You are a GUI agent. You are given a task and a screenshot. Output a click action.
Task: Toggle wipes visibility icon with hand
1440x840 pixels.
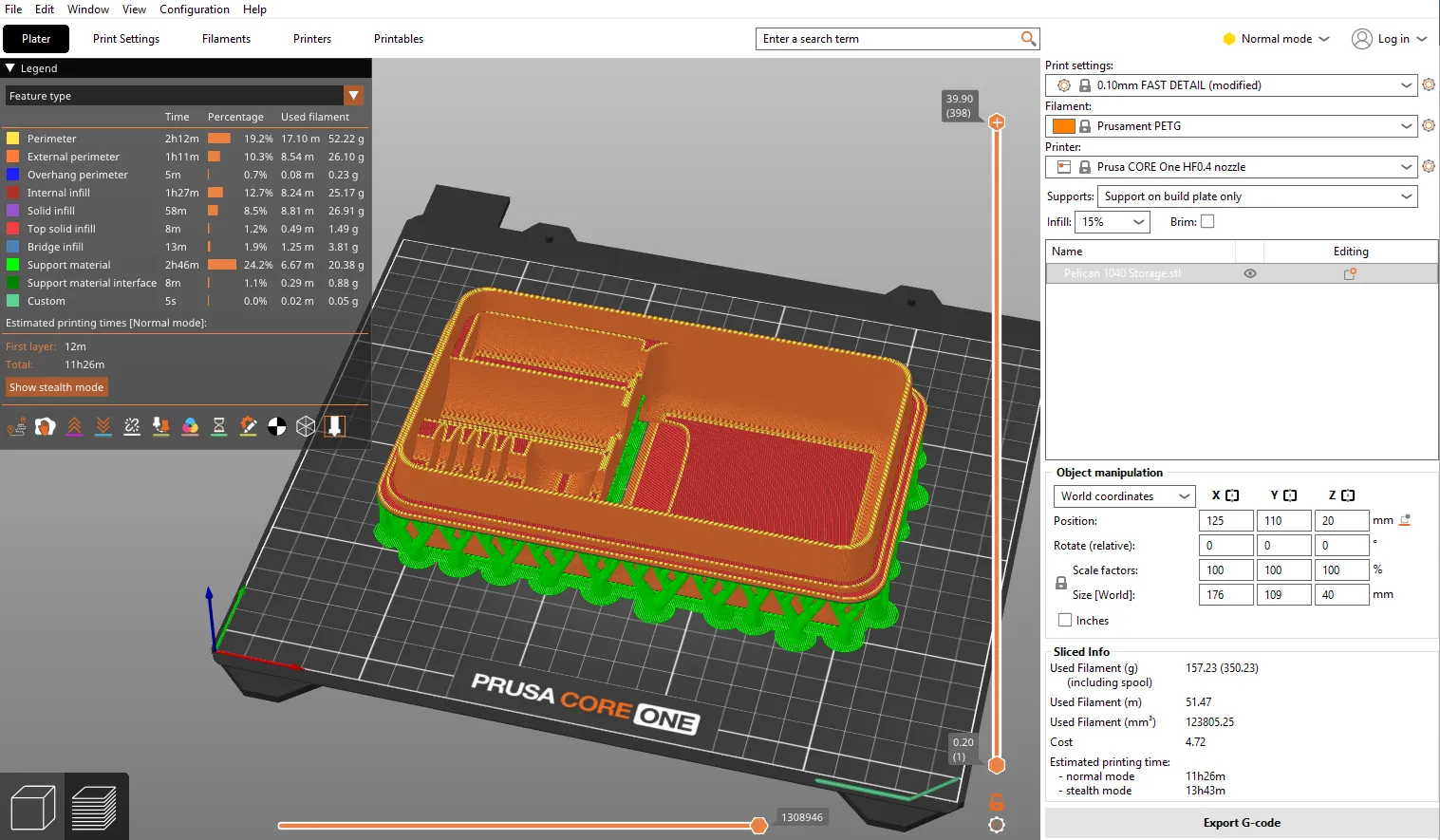45,427
